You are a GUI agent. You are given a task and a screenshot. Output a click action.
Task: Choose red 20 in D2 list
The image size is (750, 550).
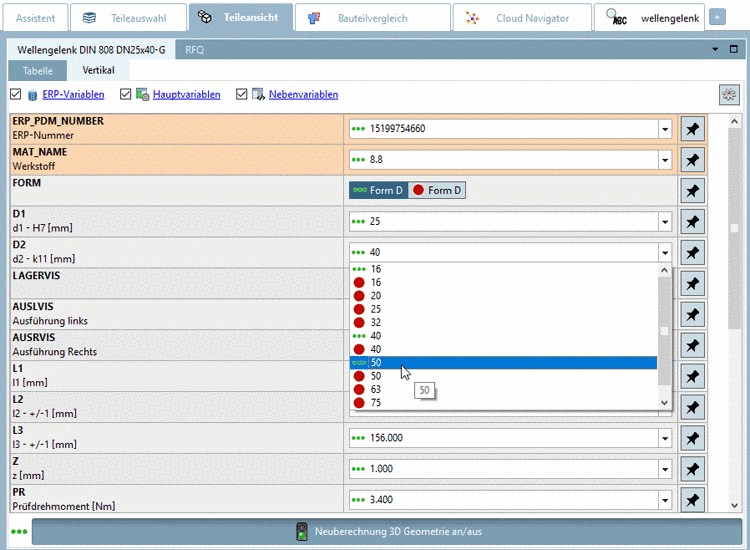[503, 296]
